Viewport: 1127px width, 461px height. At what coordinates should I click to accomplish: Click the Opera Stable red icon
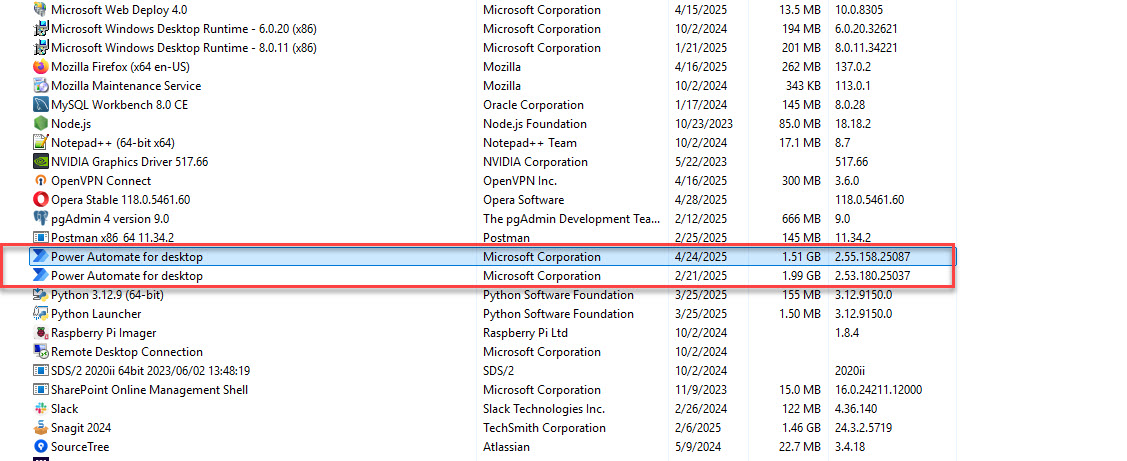point(40,199)
